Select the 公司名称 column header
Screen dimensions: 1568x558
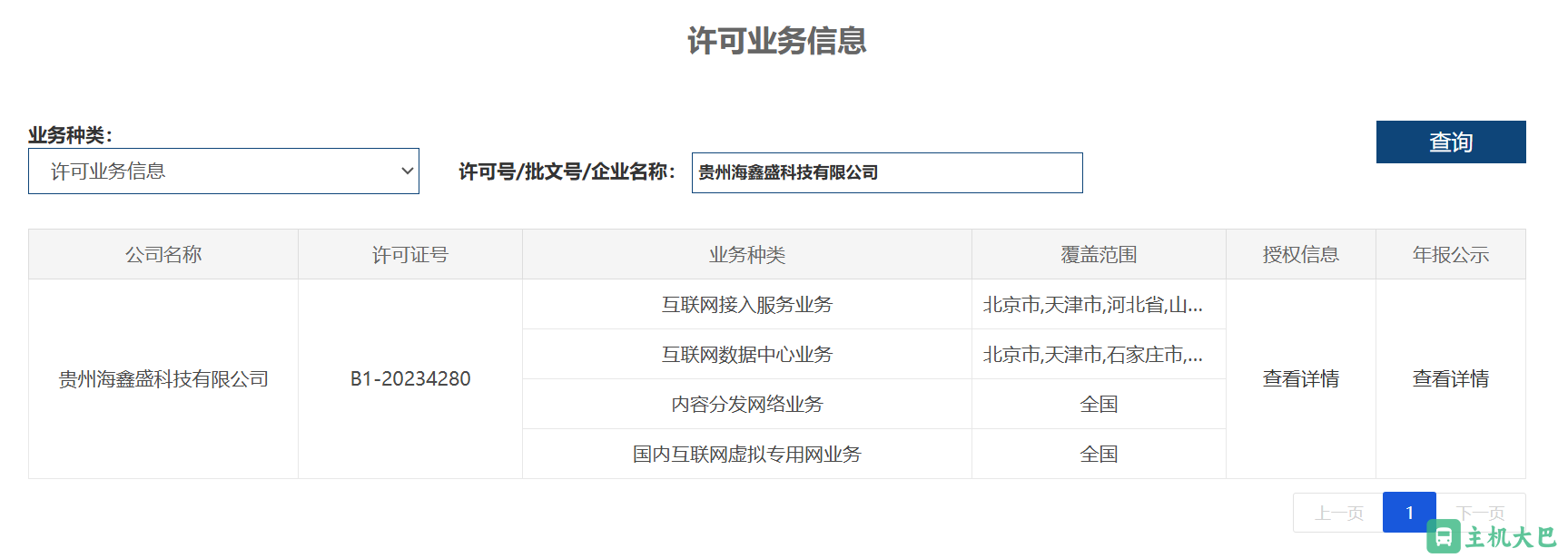pos(163,255)
